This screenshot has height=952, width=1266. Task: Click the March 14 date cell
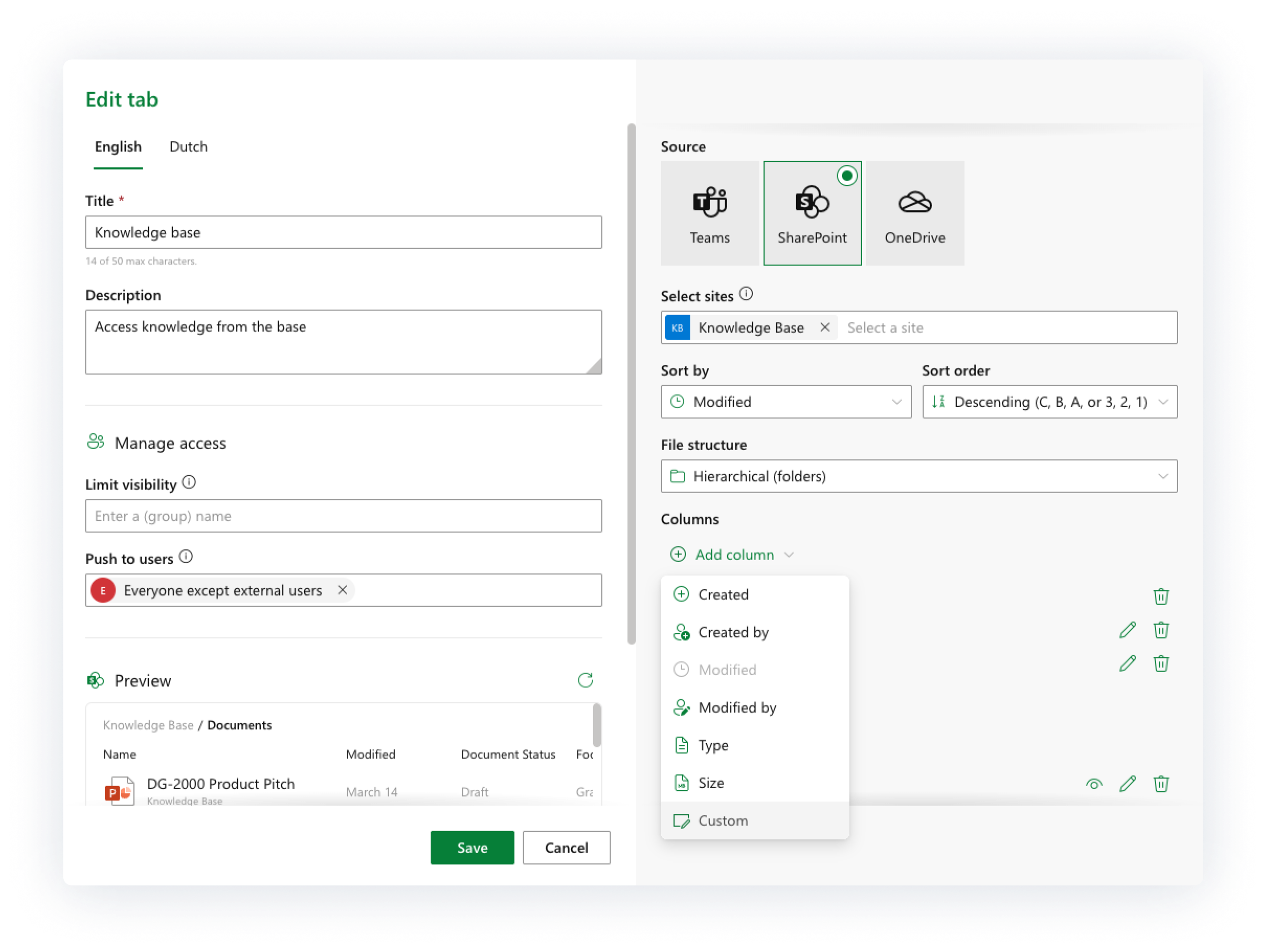(x=372, y=792)
